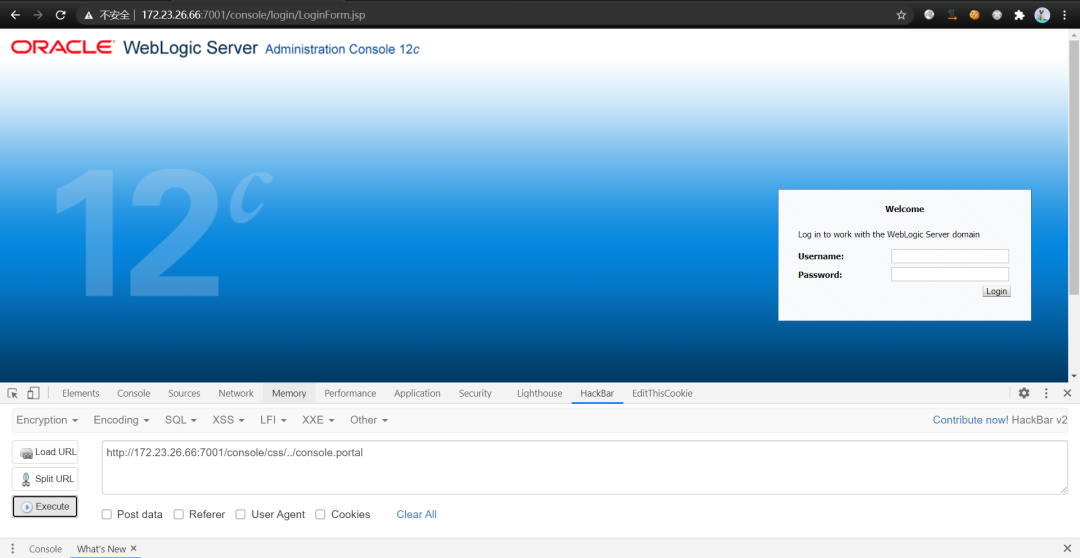
Task: Open the Encoding dropdown
Action: tap(121, 420)
